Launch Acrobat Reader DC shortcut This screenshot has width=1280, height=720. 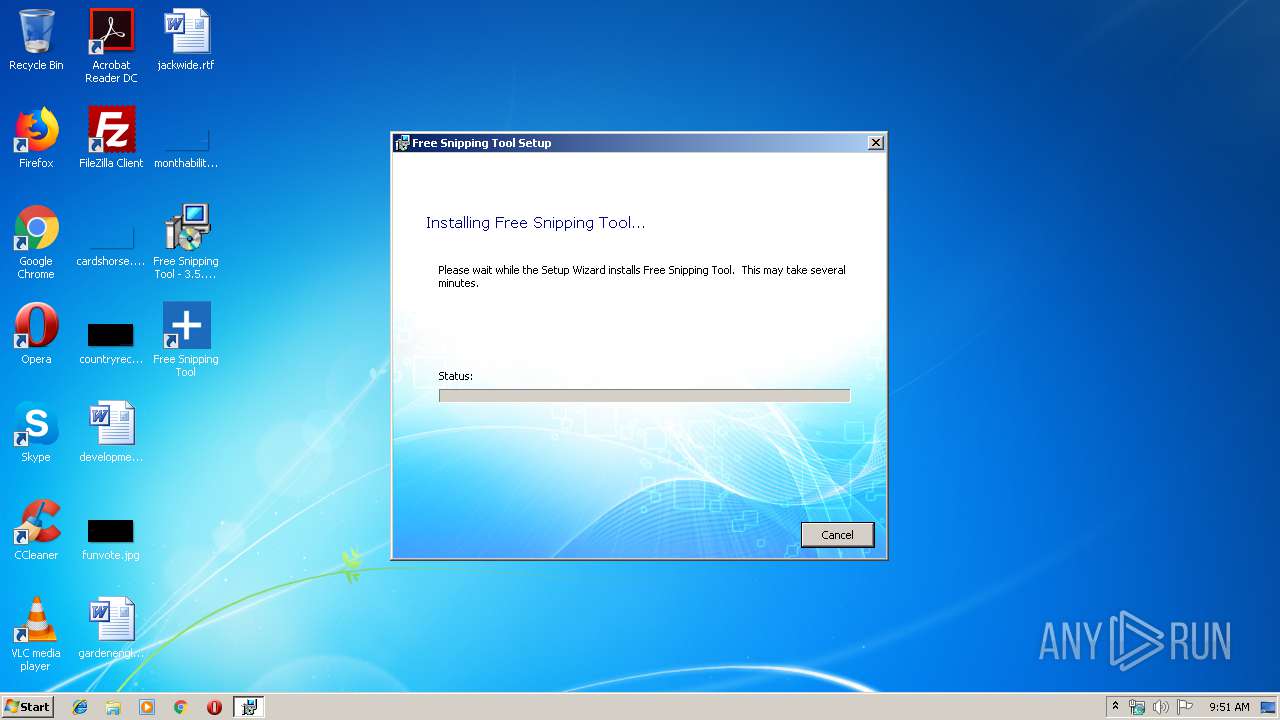click(x=111, y=46)
